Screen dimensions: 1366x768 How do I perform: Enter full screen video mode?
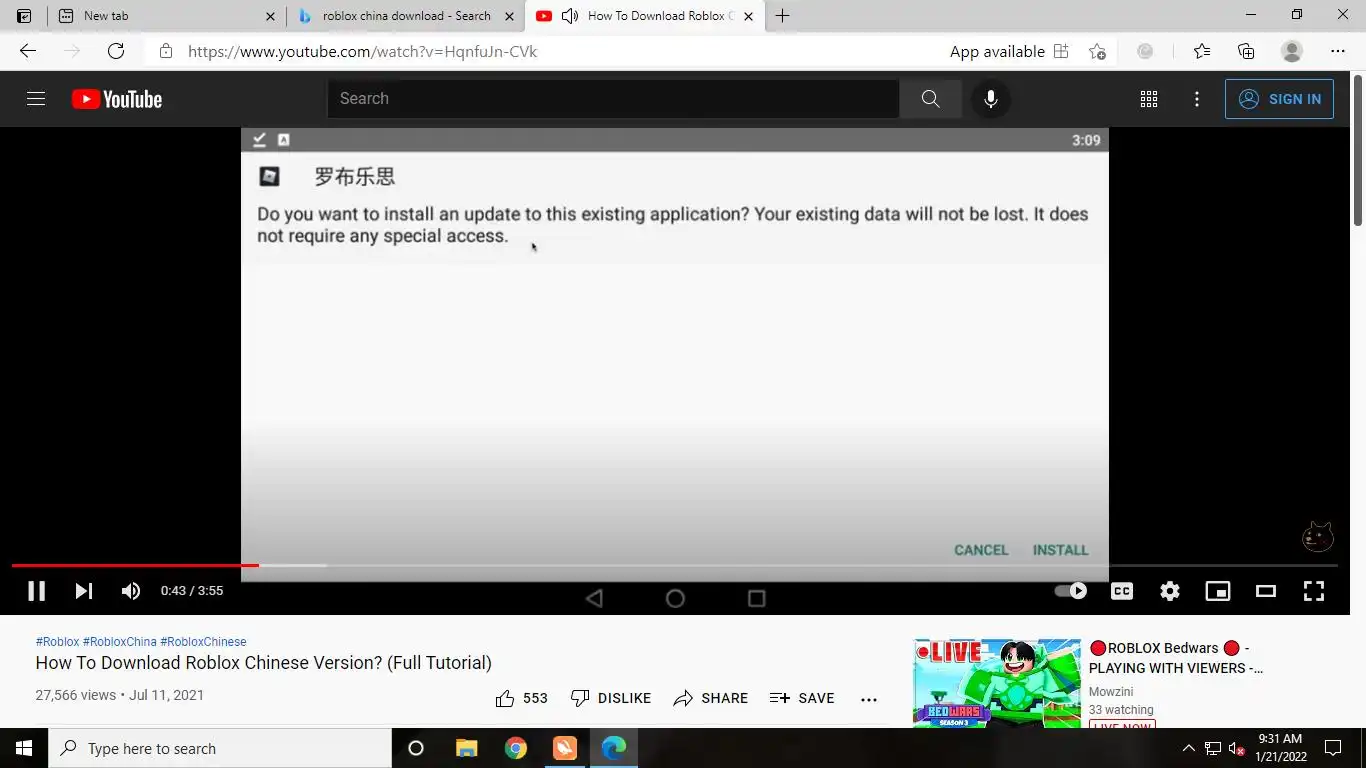click(x=1314, y=591)
